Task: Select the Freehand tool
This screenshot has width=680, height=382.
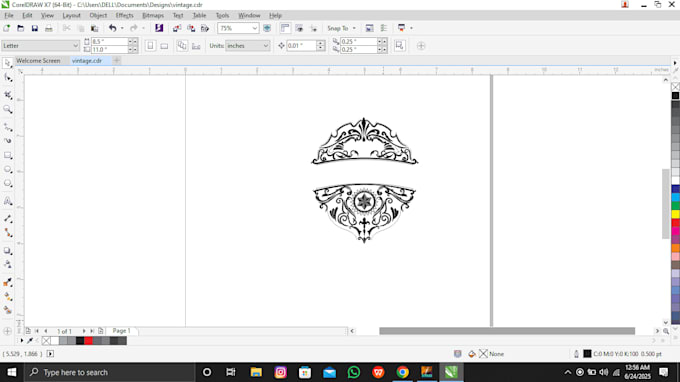Action: 7,127
